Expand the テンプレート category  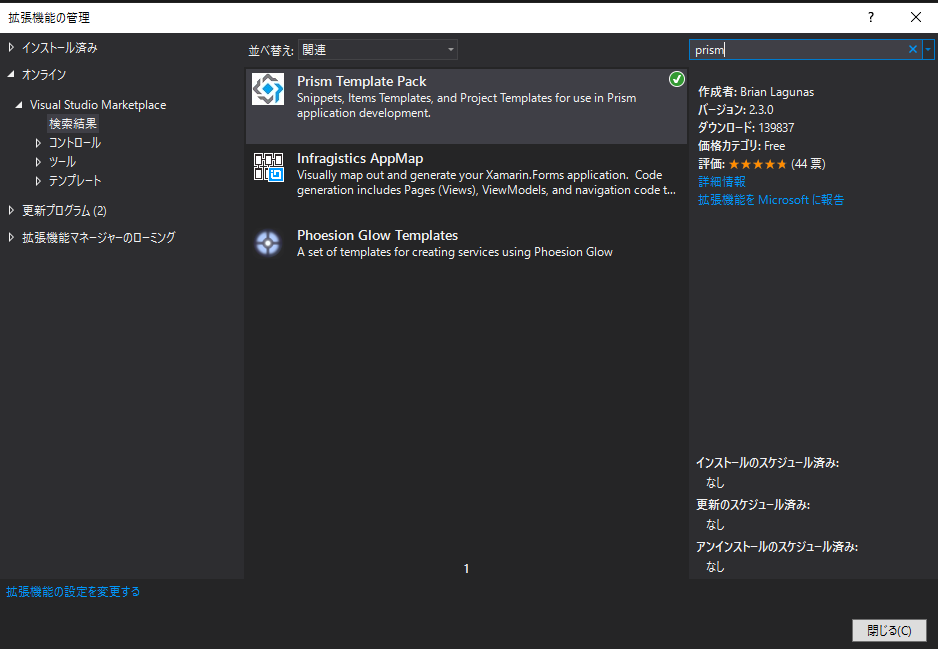click(x=38, y=181)
